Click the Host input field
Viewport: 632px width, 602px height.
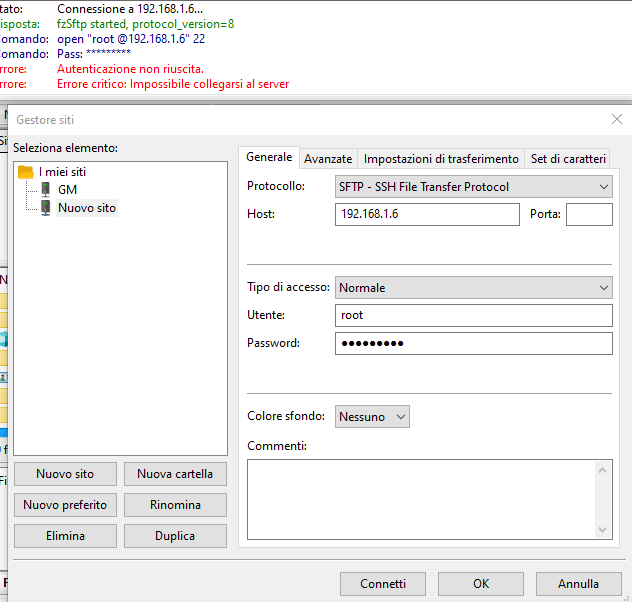(x=427, y=214)
